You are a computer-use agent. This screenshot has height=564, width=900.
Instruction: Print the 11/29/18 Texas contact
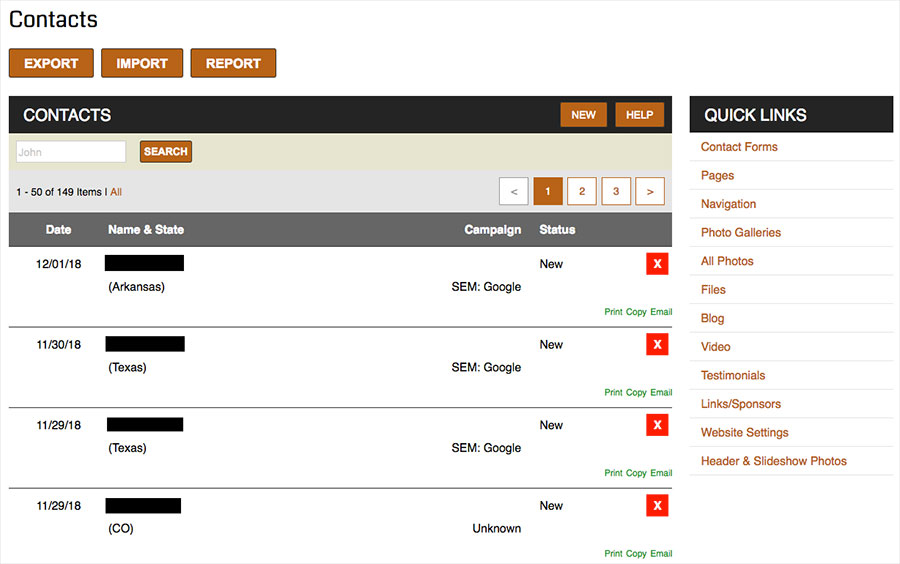pyautogui.click(x=613, y=473)
